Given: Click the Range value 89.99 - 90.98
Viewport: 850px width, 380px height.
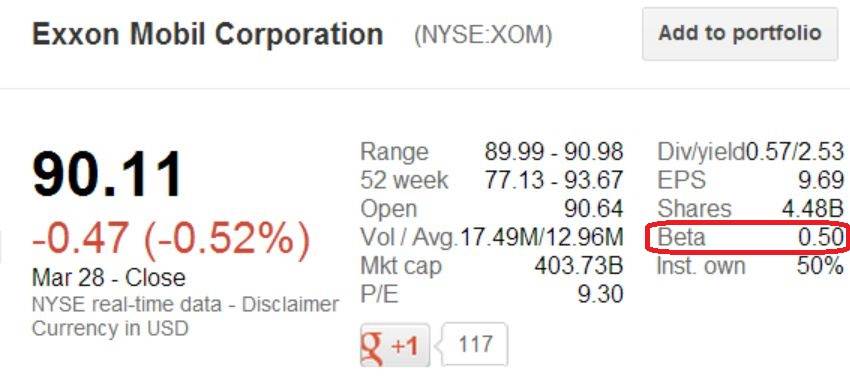Looking at the screenshot, I should (x=553, y=152).
